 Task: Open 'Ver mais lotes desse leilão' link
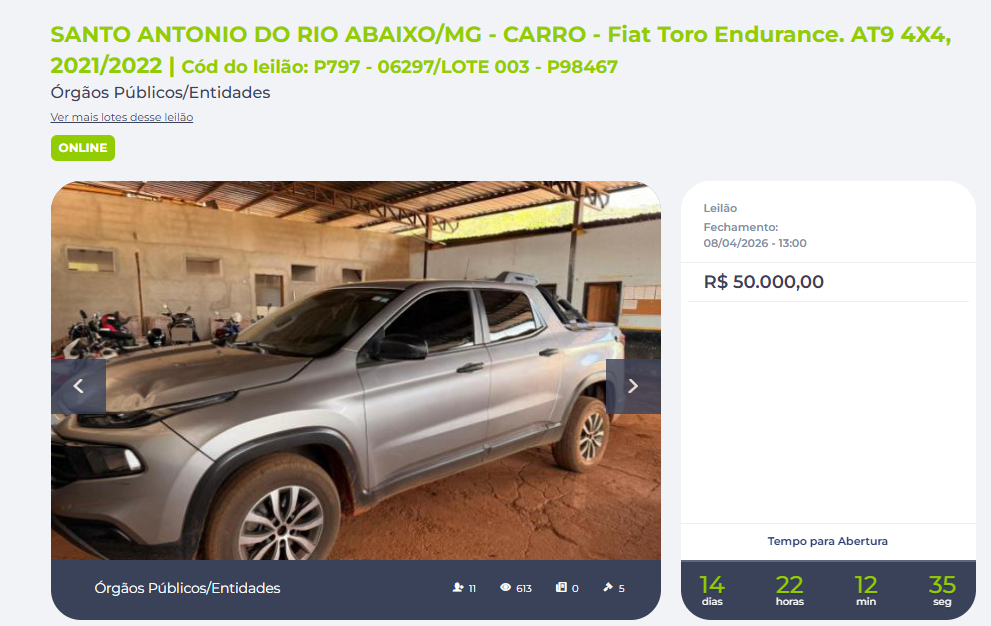[122, 117]
